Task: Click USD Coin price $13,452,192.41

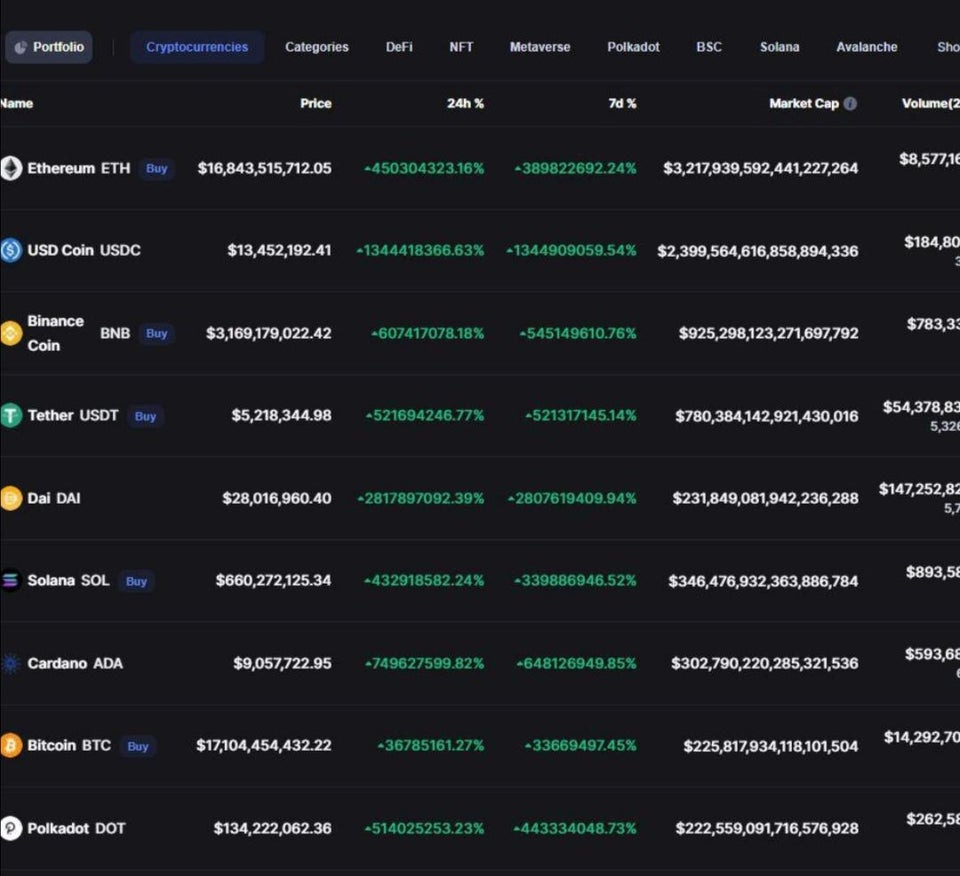Action: [x=279, y=250]
